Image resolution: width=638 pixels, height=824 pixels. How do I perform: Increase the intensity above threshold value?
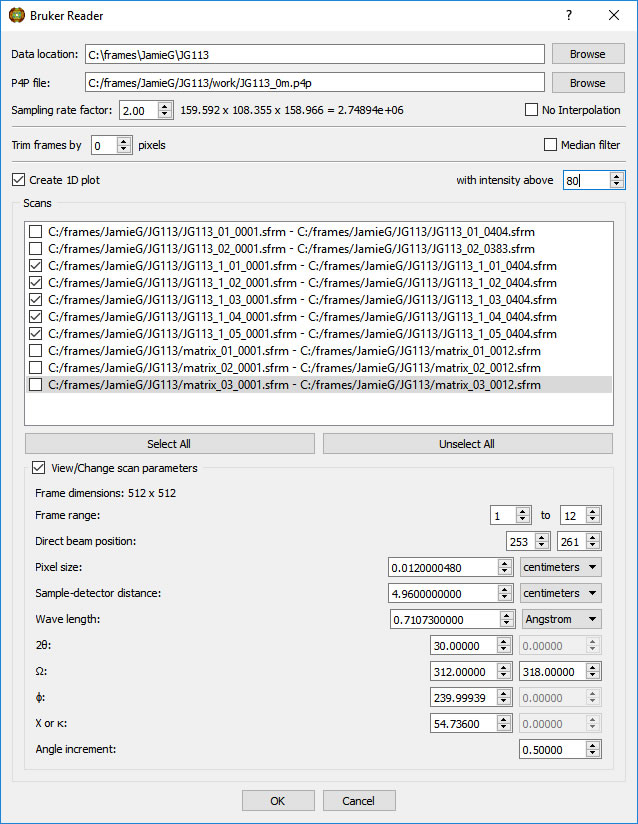[617, 176]
